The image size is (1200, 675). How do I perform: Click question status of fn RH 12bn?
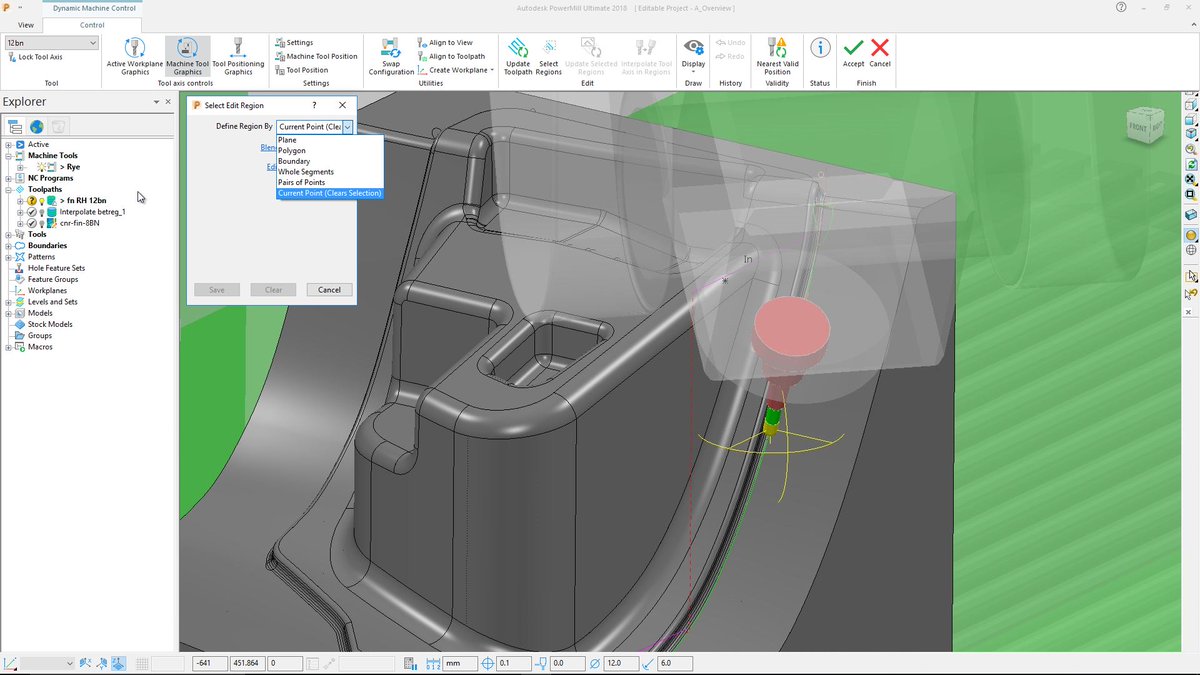[31, 201]
